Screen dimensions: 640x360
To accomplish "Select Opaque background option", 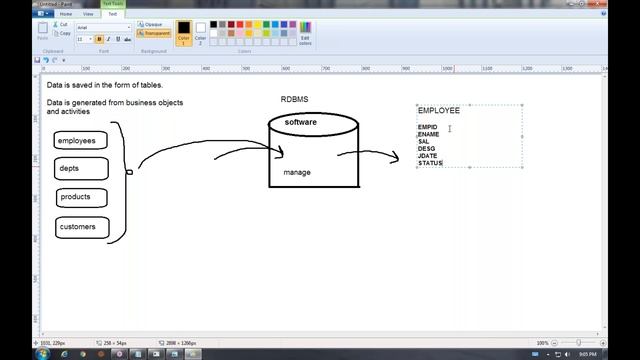I will (x=150, y=24).
